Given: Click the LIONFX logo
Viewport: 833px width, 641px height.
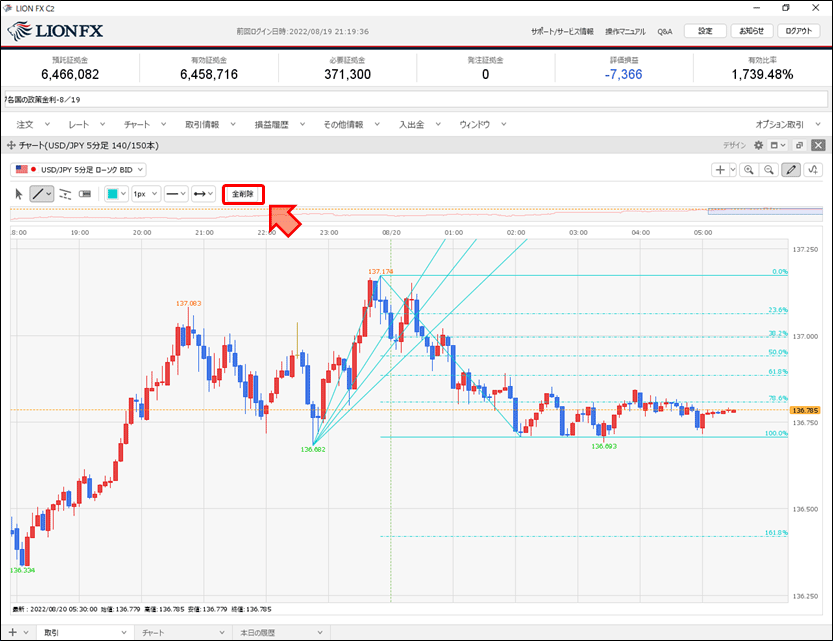Looking at the screenshot, I should tap(55, 31).
